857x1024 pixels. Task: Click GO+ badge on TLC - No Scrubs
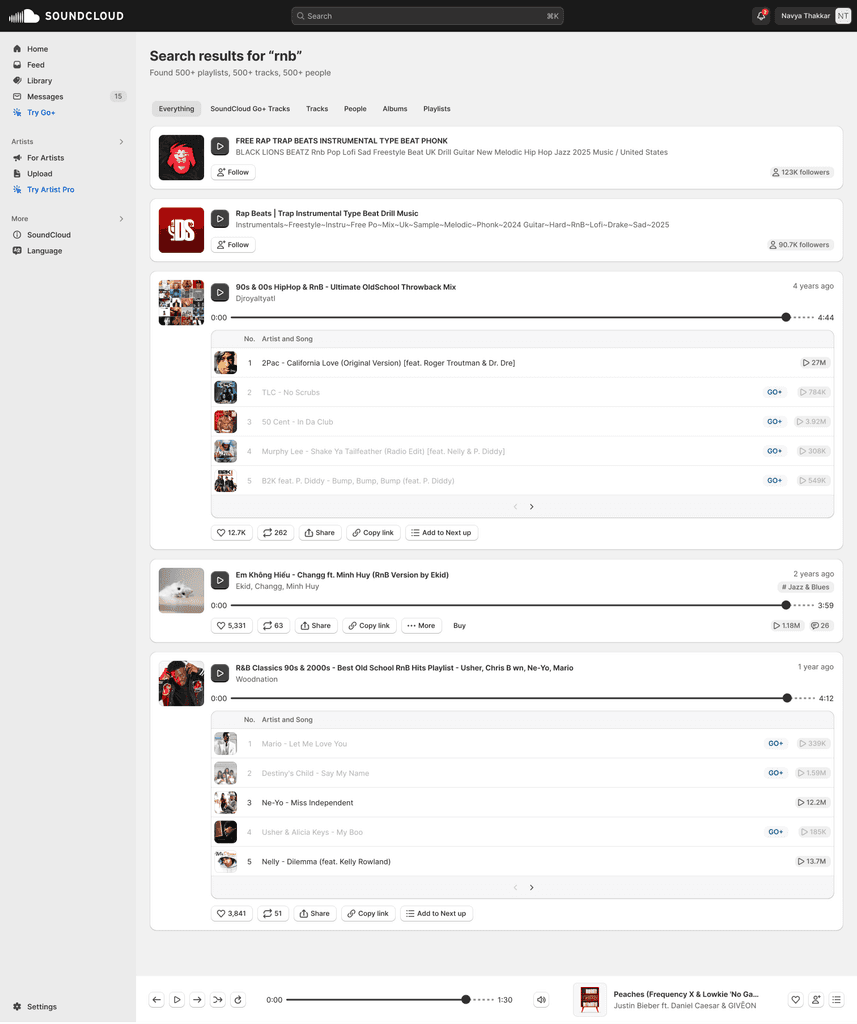(x=774, y=392)
